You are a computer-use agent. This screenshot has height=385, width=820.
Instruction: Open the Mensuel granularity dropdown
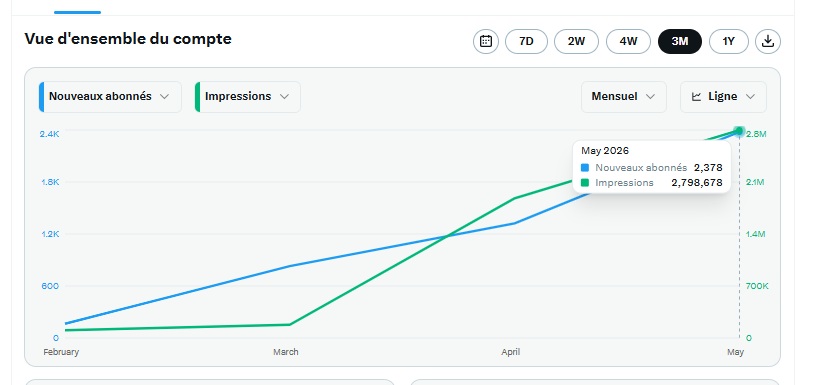(624, 97)
